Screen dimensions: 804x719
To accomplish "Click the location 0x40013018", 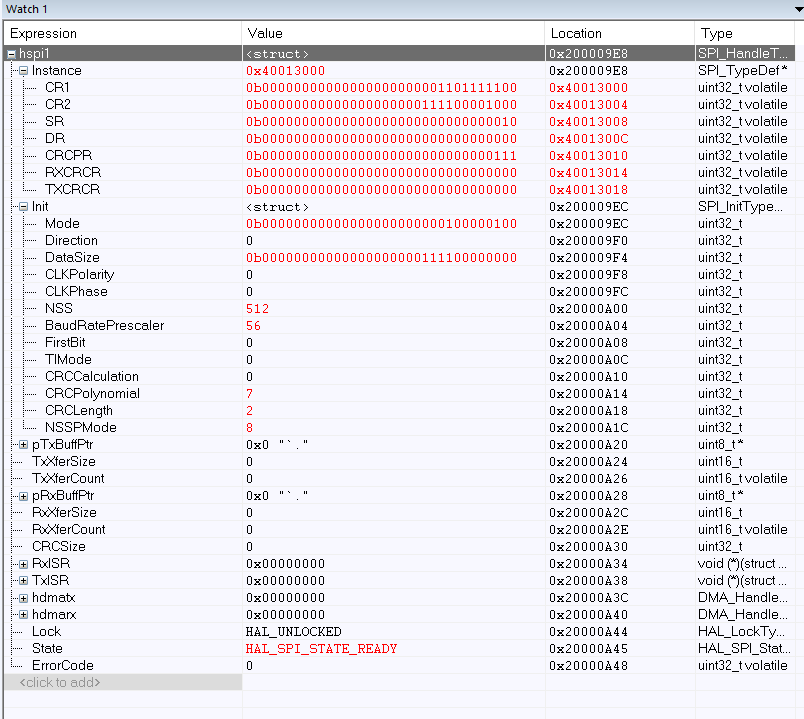I will [589, 190].
